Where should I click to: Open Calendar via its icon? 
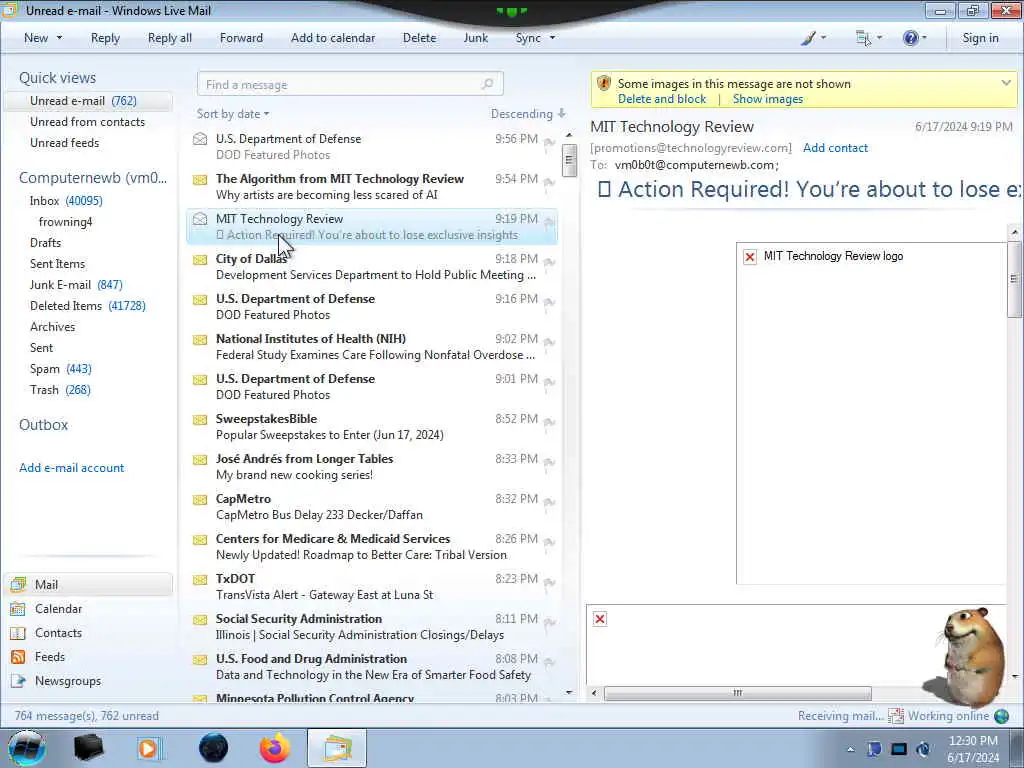tap(18, 609)
